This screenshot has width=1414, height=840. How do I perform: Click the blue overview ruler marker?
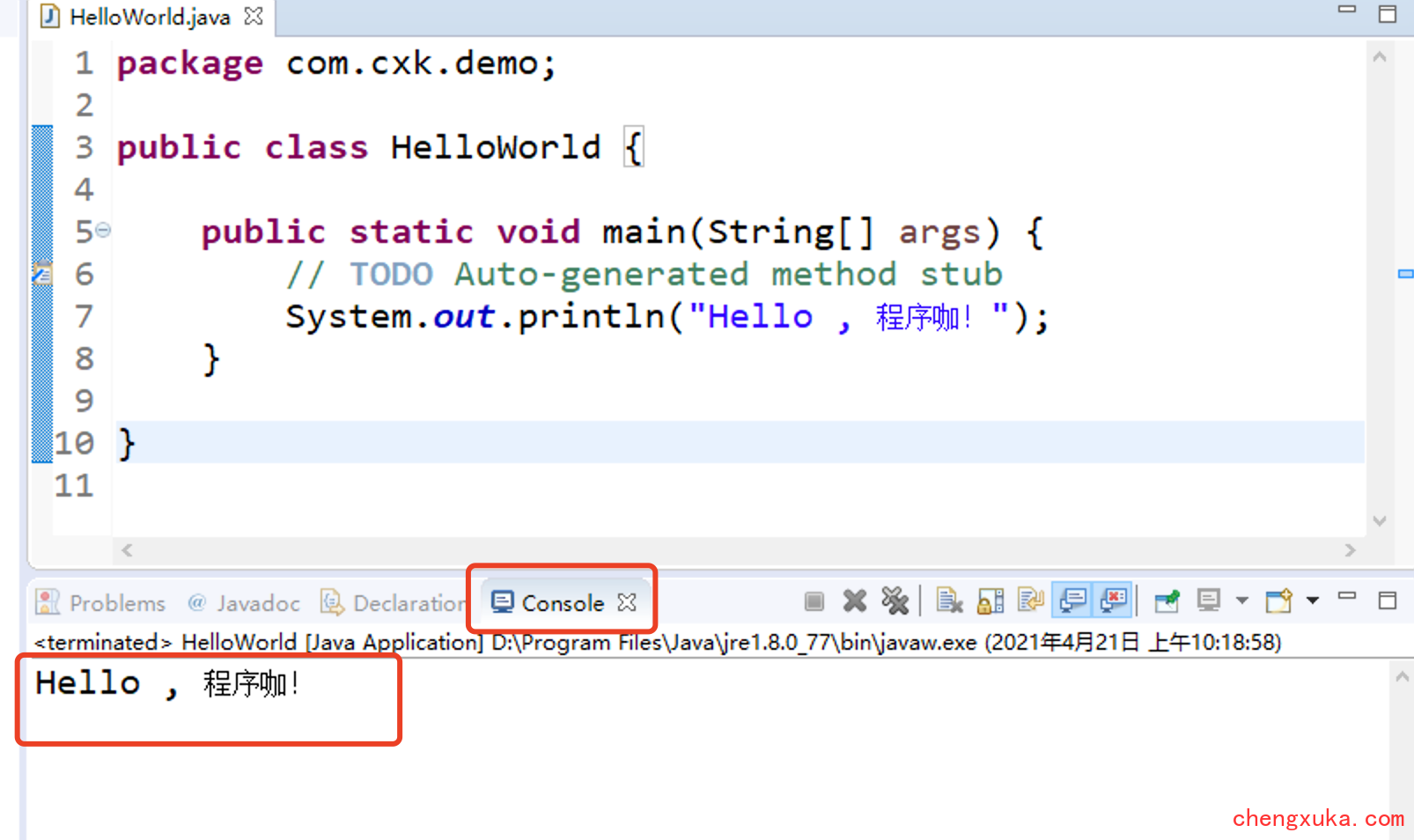[x=1405, y=274]
